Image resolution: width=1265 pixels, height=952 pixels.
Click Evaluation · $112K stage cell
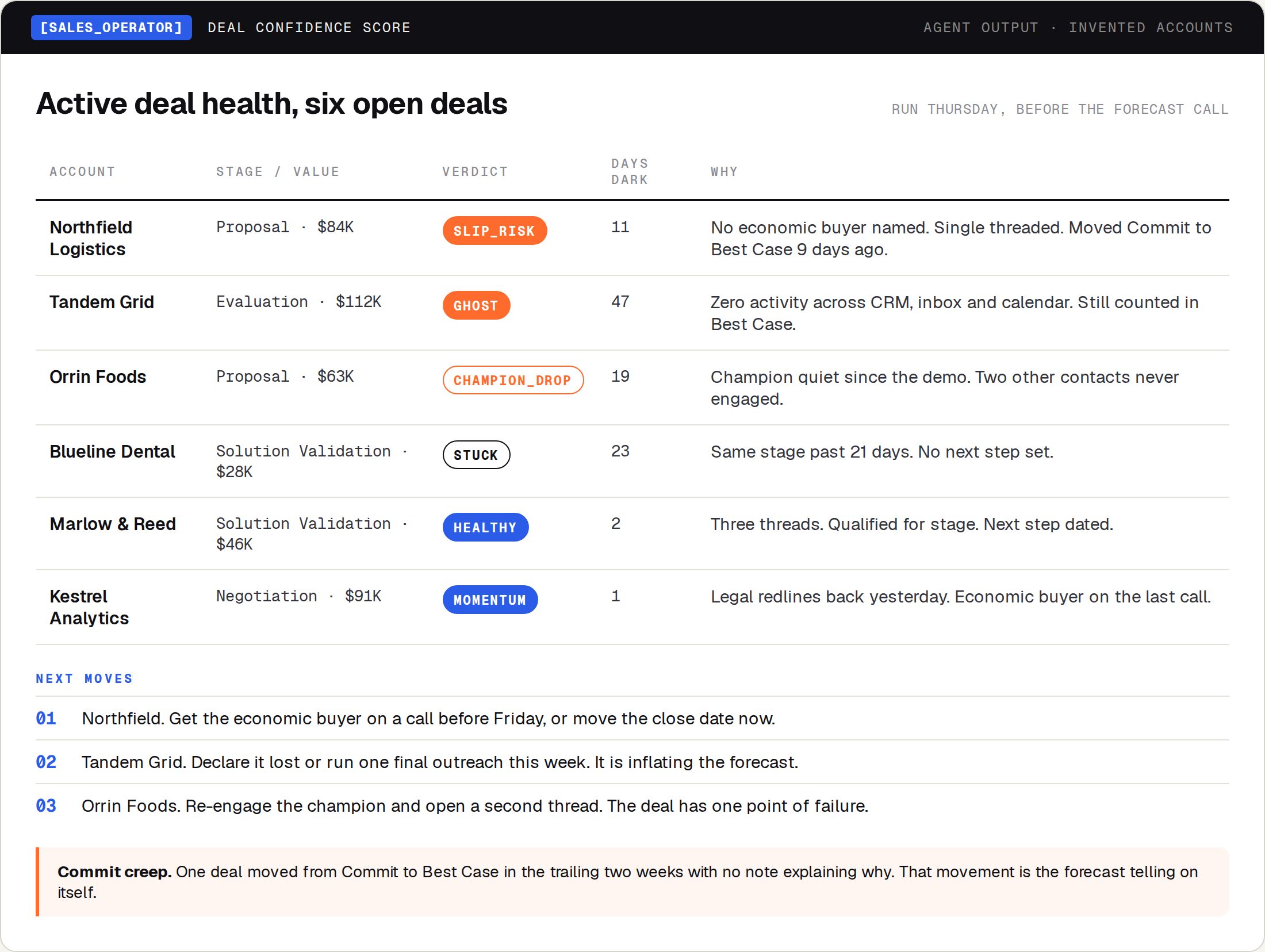coord(299,302)
